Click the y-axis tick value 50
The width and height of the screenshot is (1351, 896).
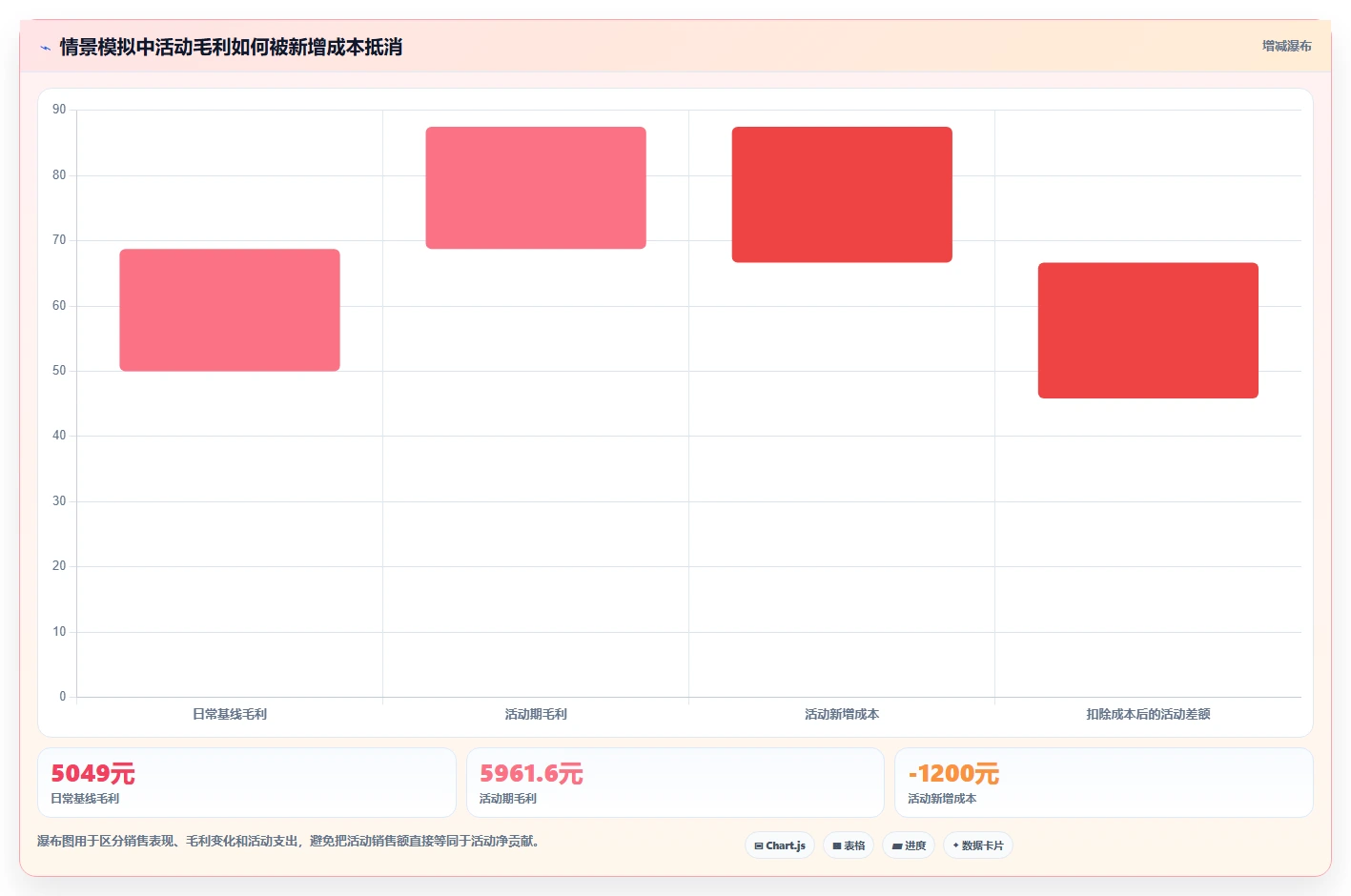click(x=59, y=371)
